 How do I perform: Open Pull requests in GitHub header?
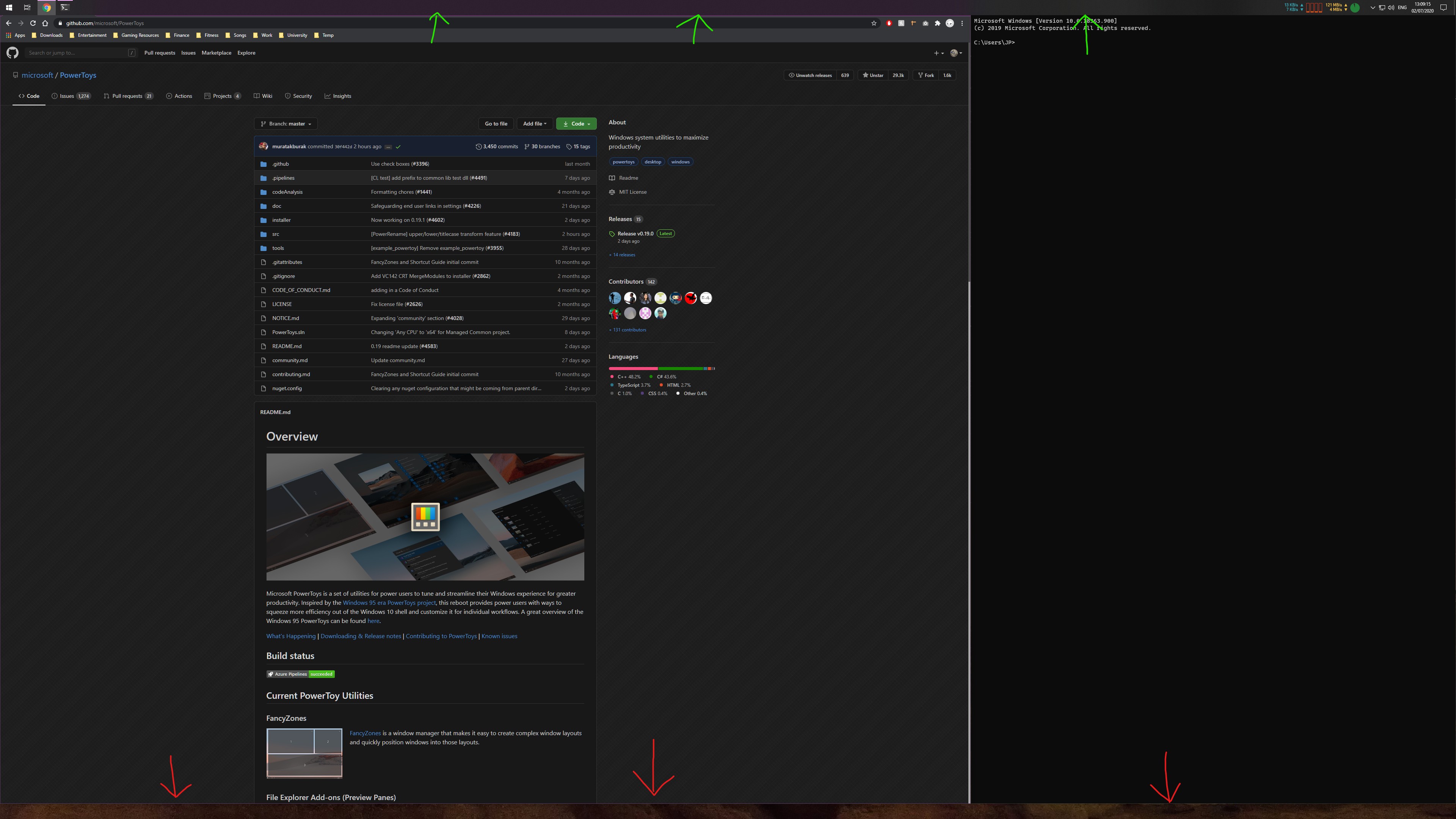[x=159, y=53]
